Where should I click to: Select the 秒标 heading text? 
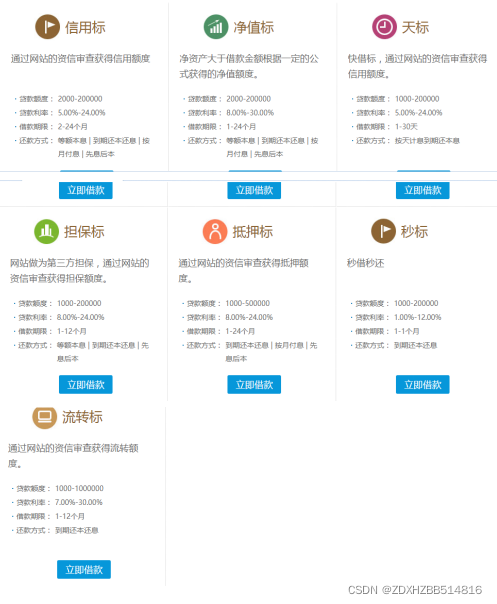pyautogui.click(x=415, y=232)
